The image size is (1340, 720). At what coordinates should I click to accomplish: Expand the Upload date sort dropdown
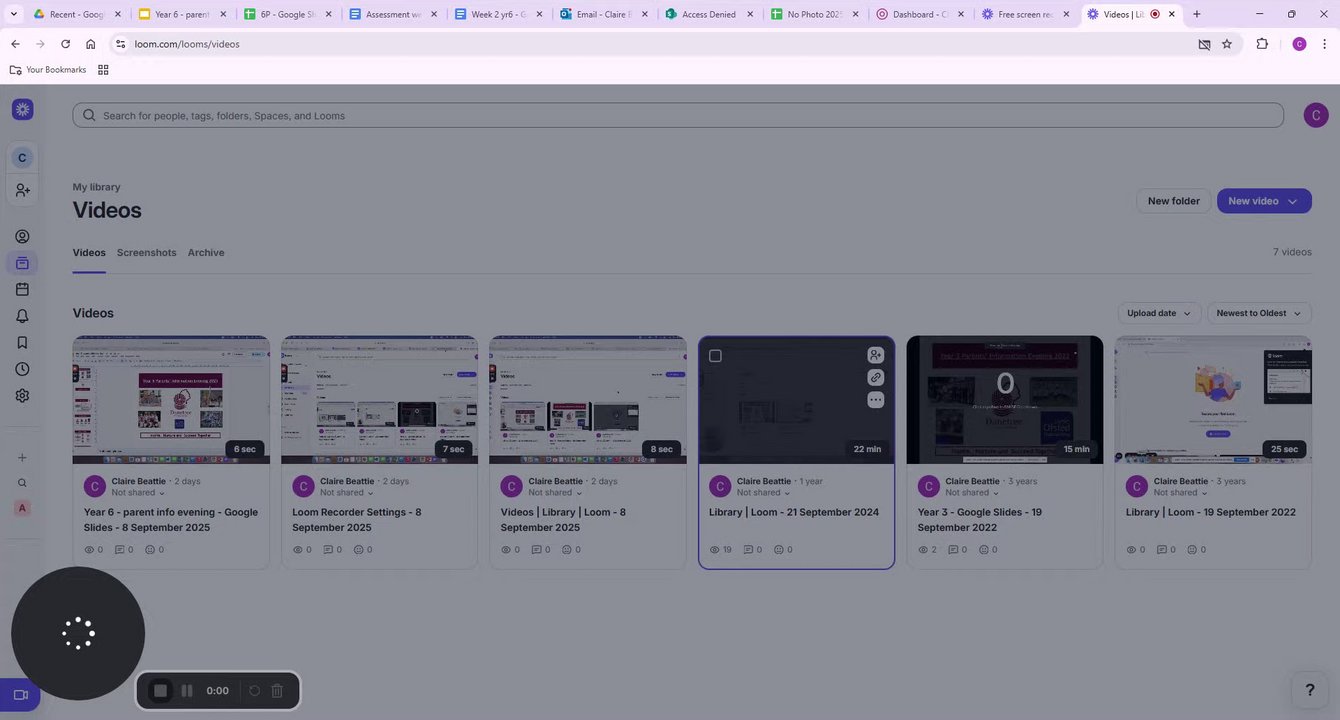1158,313
